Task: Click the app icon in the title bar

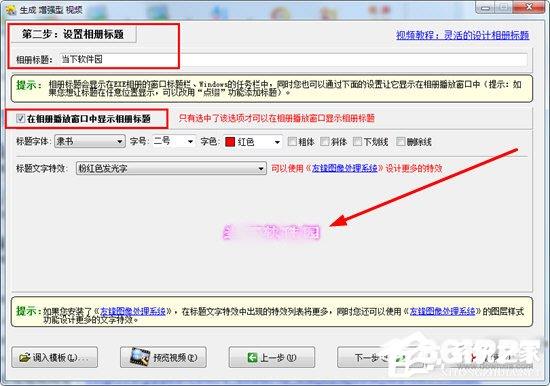Action: point(11,10)
